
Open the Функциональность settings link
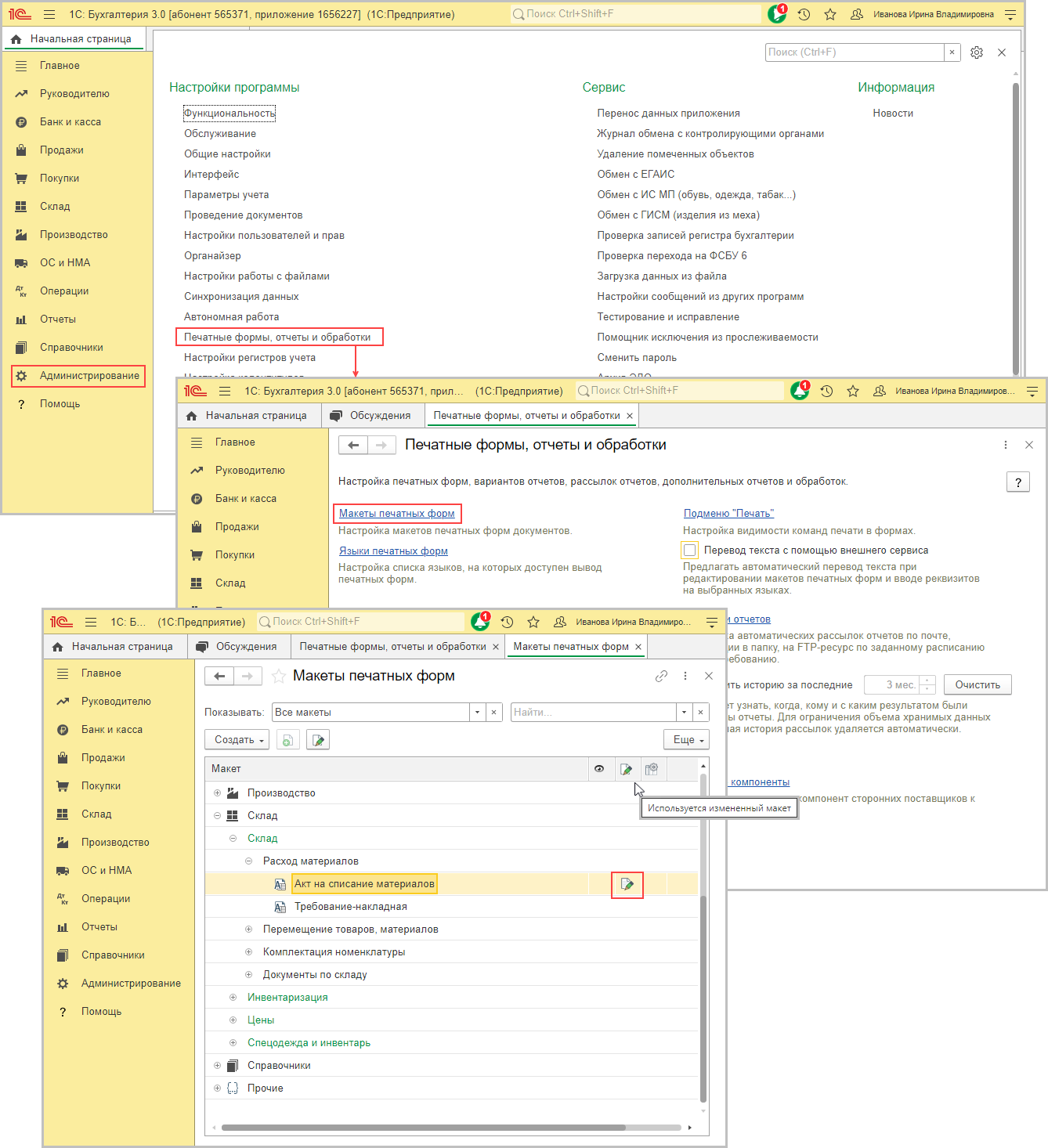click(x=229, y=114)
